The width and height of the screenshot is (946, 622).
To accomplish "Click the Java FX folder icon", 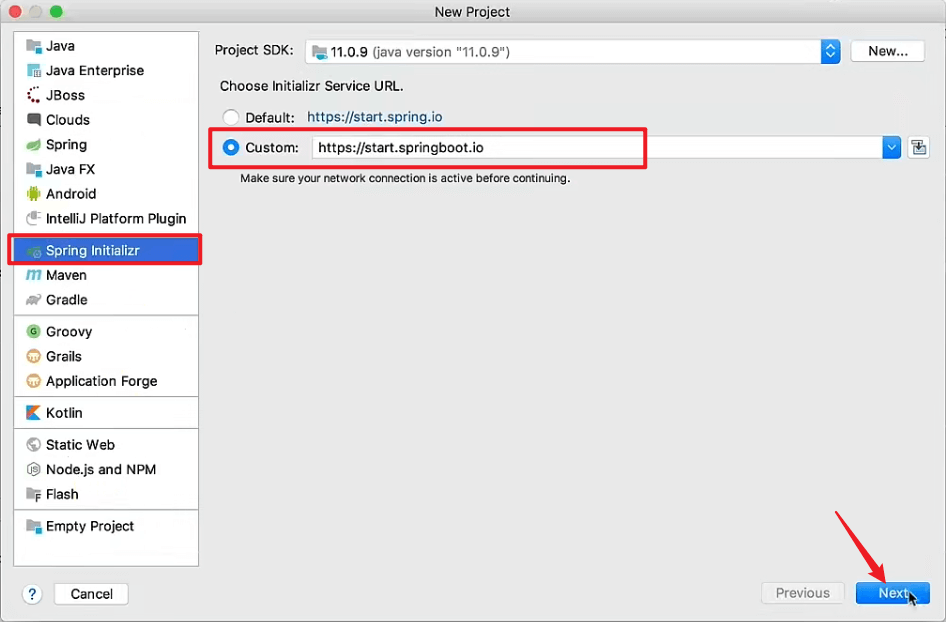I will [34, 169].
